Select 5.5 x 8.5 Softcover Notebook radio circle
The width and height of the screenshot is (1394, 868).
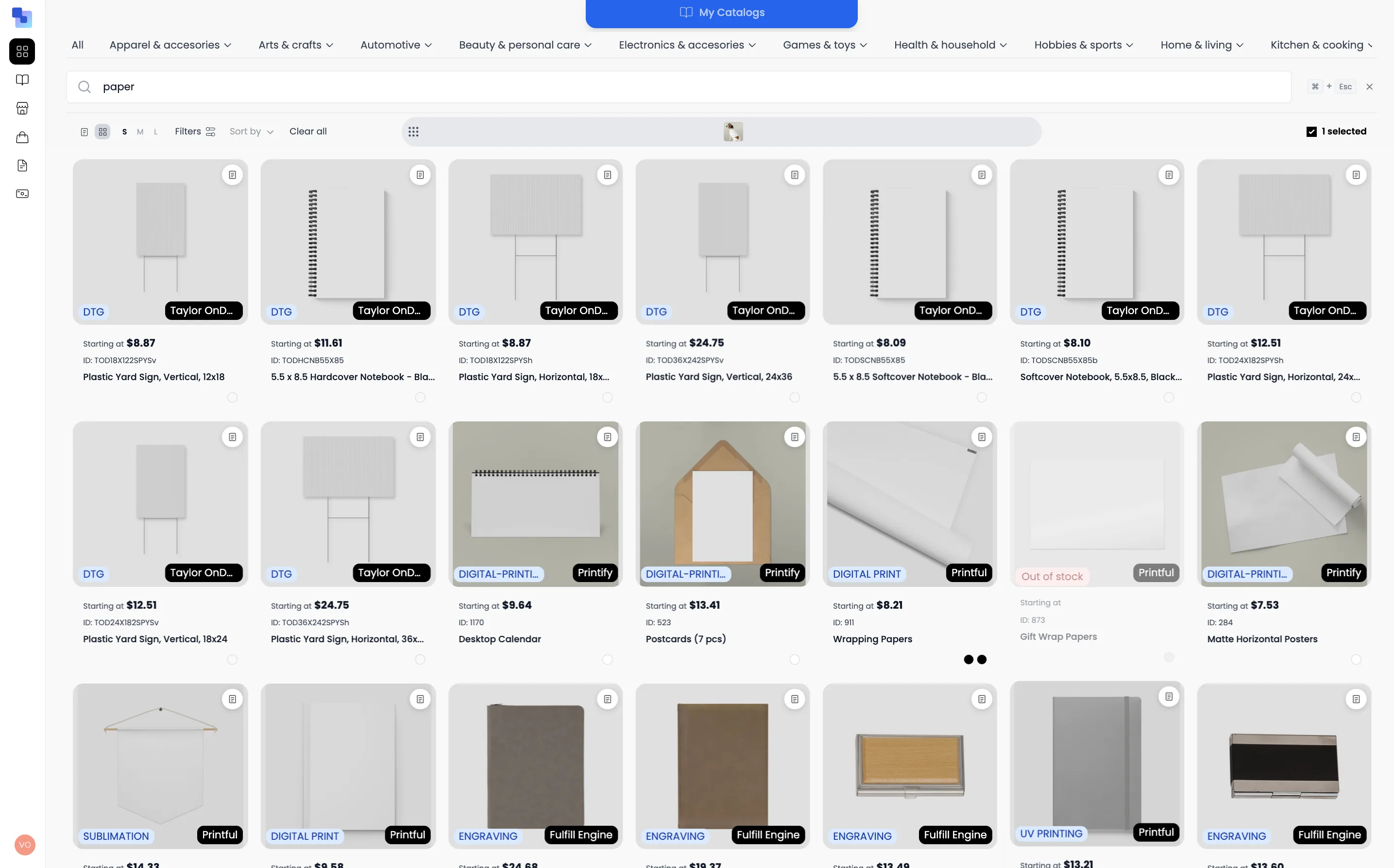click(x=982, y=397)
